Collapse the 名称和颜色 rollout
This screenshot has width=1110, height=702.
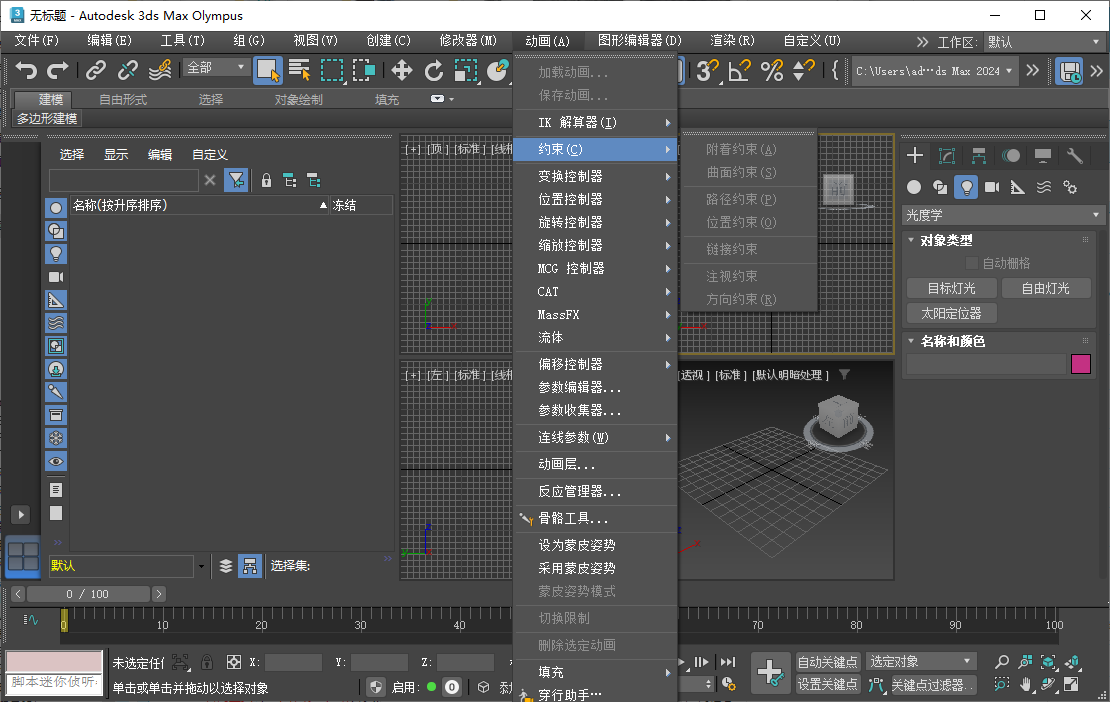tap(953, 341)
